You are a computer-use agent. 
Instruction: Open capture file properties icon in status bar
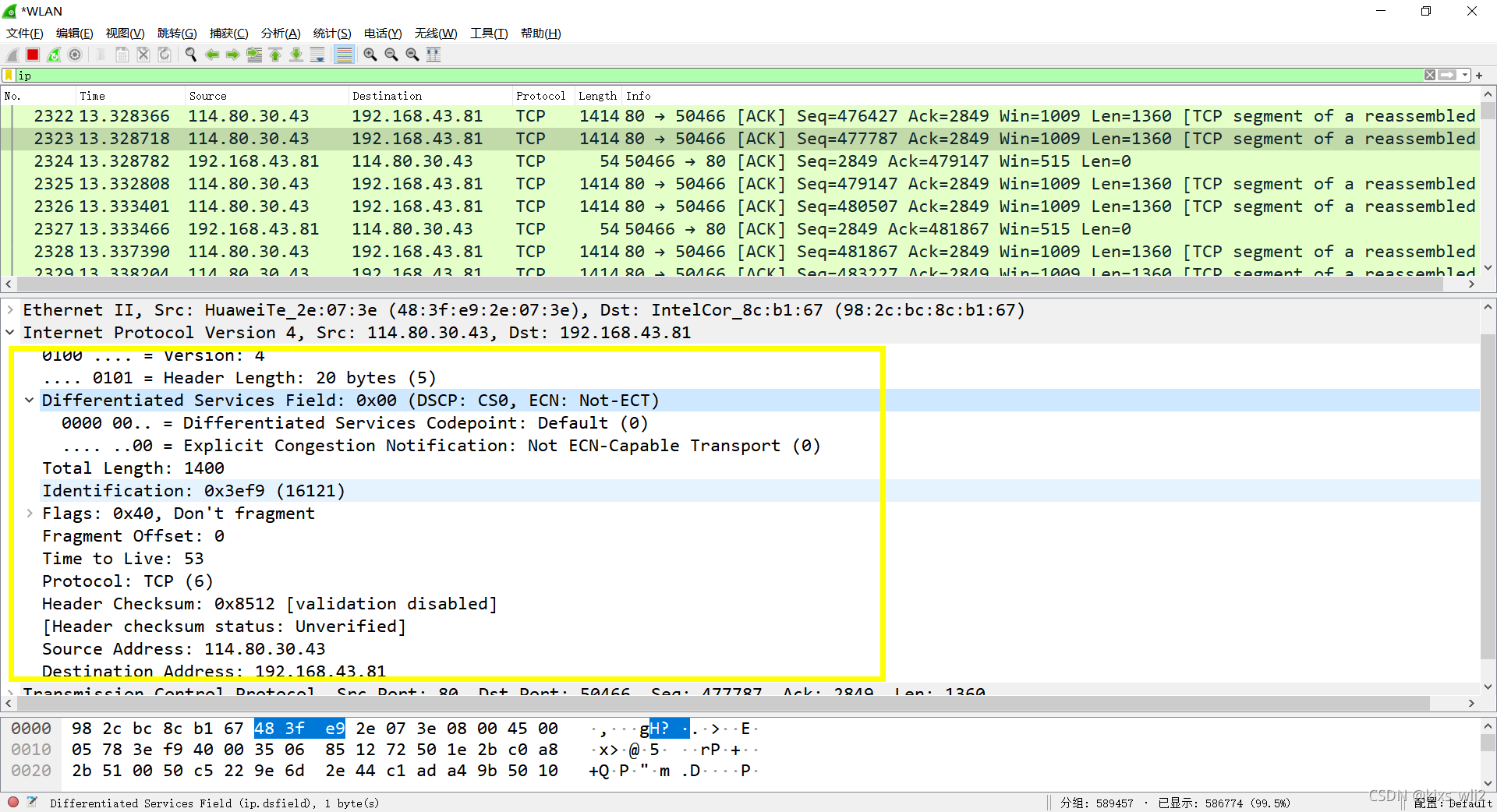[x=32, y=802]
